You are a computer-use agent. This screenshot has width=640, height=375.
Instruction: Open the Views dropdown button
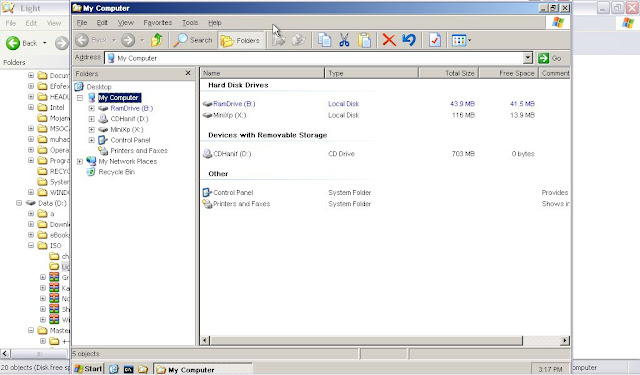pos(462,40)
